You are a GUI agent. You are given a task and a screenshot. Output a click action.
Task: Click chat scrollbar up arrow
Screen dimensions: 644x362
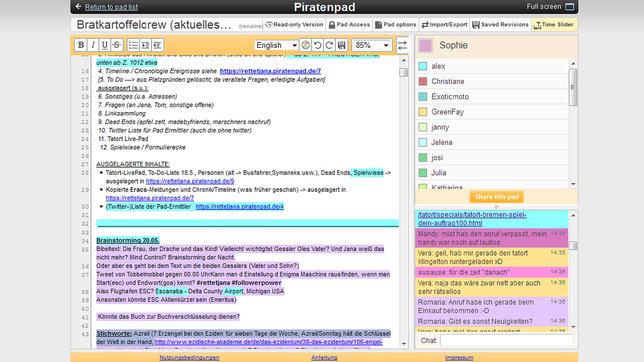(x=573, y=215)
